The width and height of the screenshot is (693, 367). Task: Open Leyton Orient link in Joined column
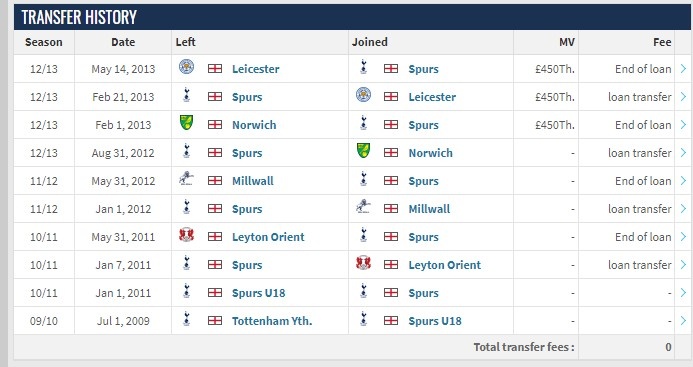point(444,265)
